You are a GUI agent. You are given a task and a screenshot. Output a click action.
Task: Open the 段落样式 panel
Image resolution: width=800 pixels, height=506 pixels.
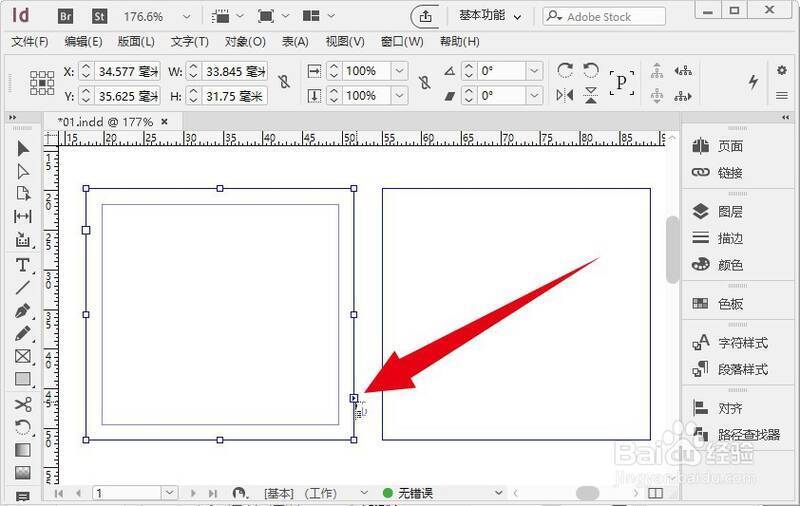click(730, 369)
